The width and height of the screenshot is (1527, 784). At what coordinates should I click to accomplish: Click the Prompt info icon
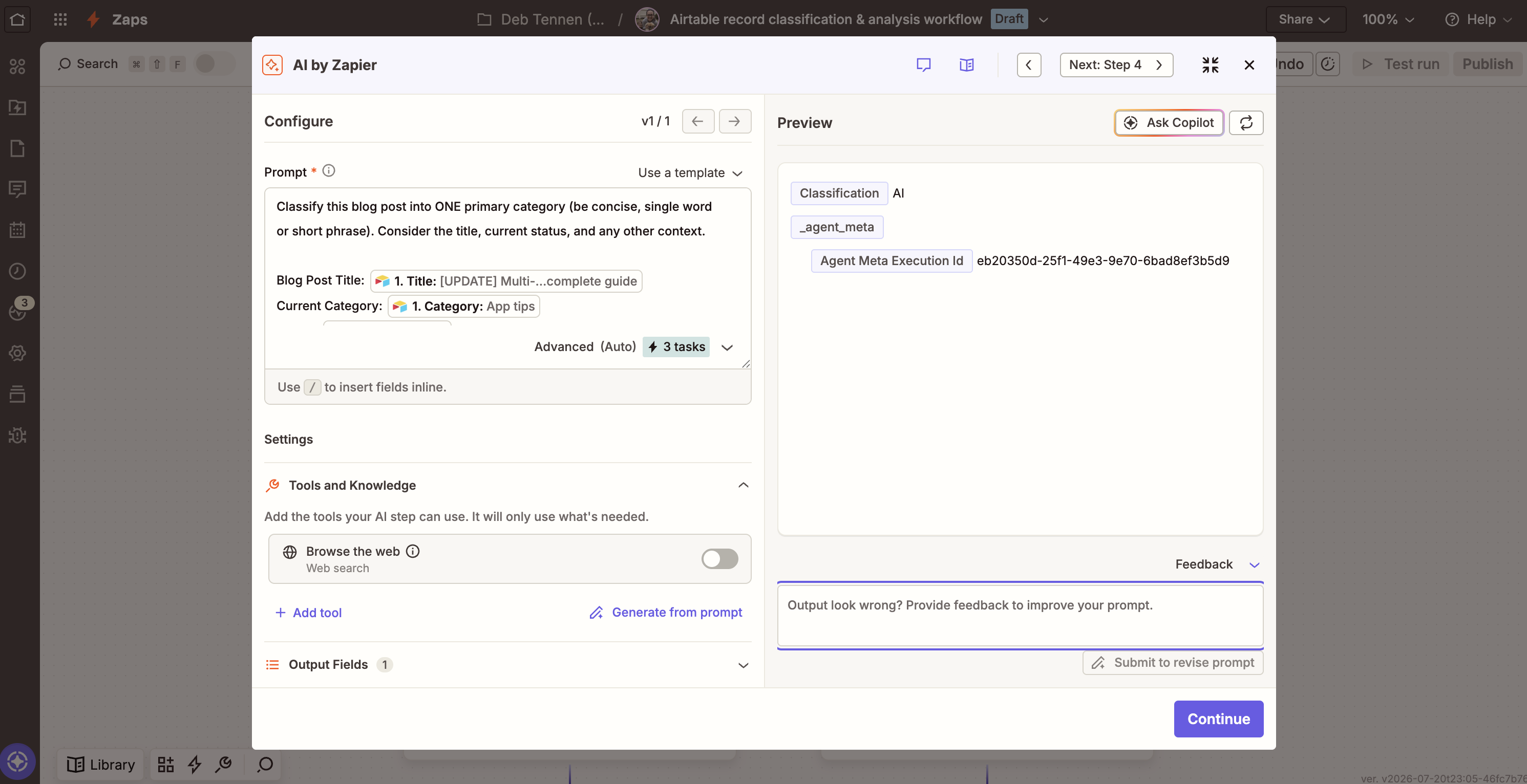(328, 170)
